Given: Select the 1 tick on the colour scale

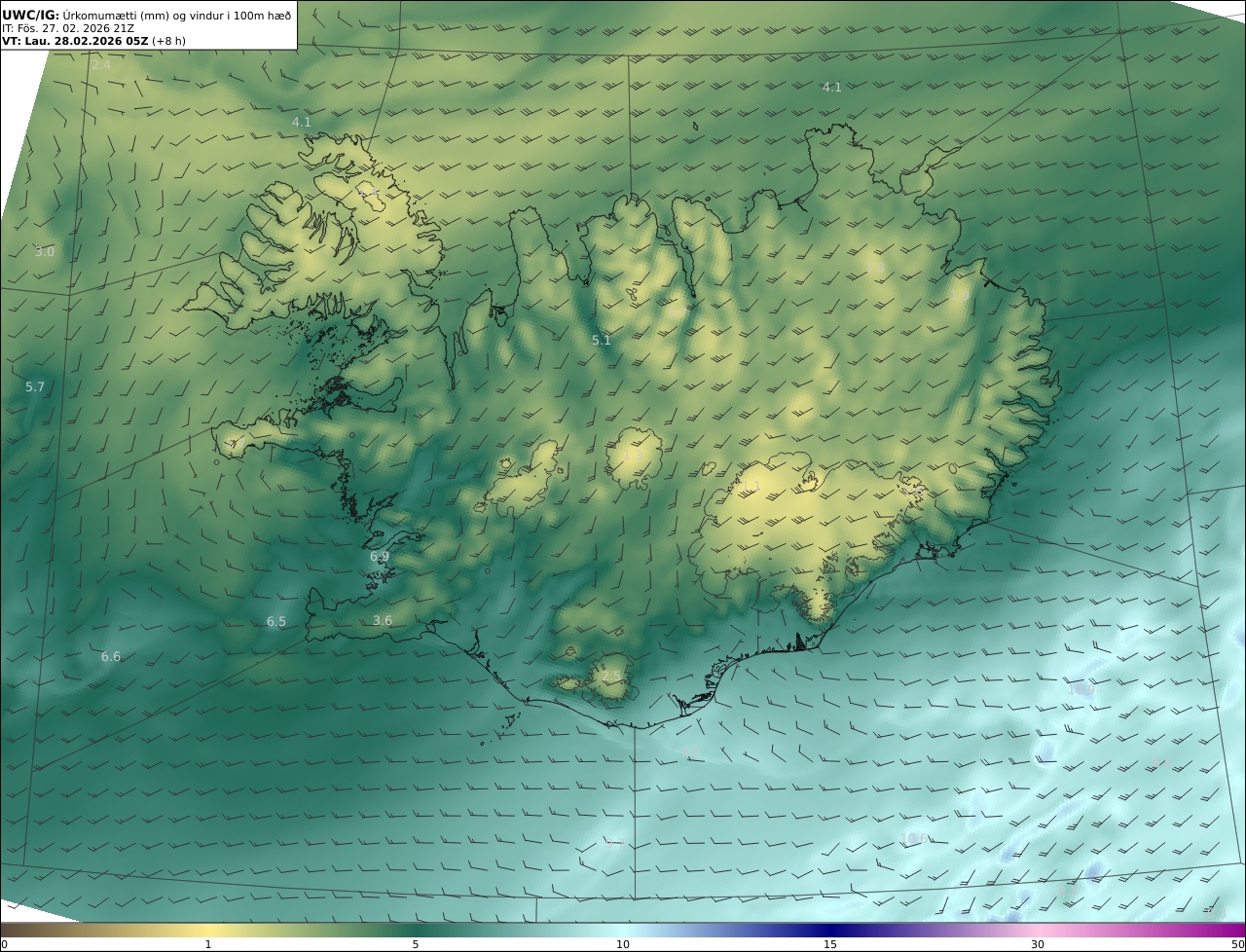Looking at the screenshot, I should 208,944.
